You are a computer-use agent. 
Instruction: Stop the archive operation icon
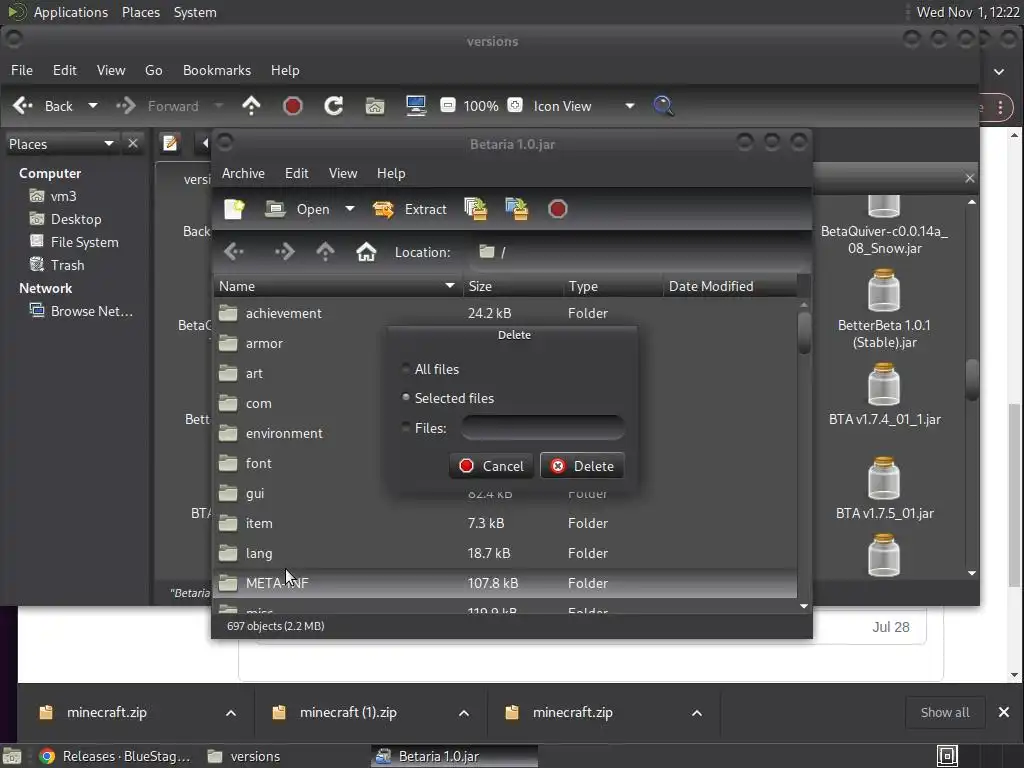point(558,209)
